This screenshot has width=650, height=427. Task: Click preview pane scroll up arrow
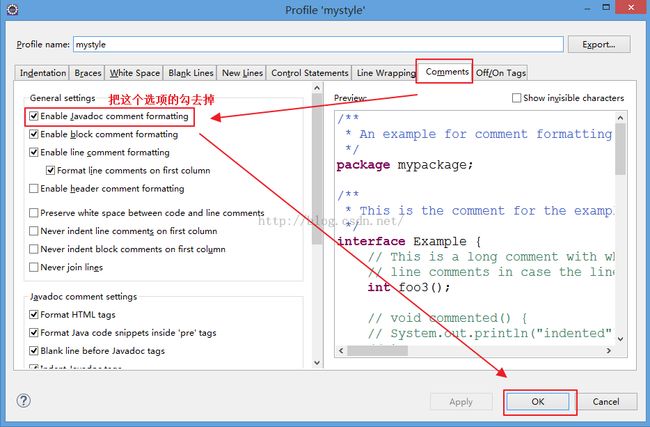point(621,118)
